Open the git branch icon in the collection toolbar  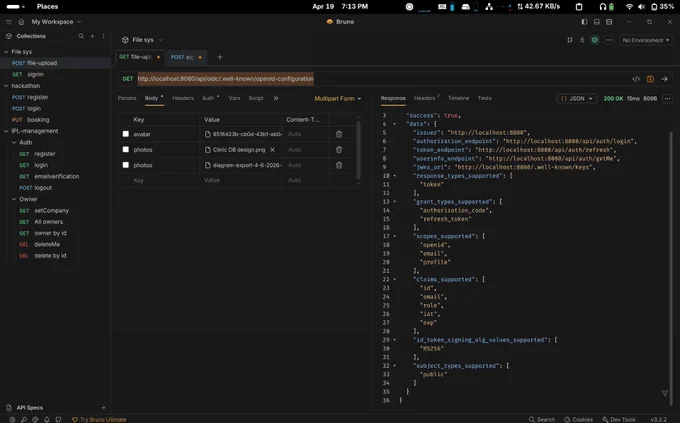570,40
